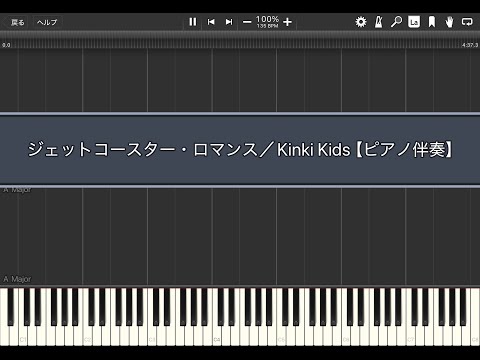Toggle the metronome icon
The height and width of the screenshot is (360, 480).
point(379,22)
